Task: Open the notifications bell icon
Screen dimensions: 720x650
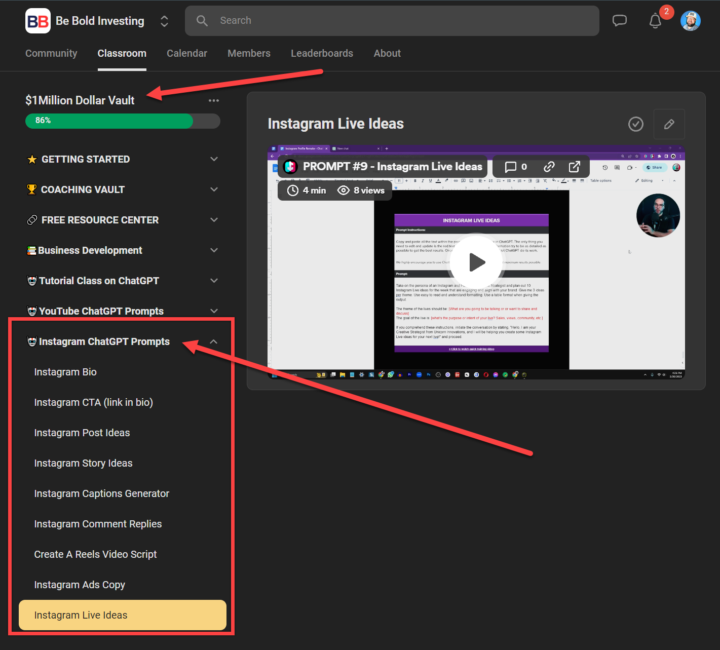Action: (x=656, y=21)
